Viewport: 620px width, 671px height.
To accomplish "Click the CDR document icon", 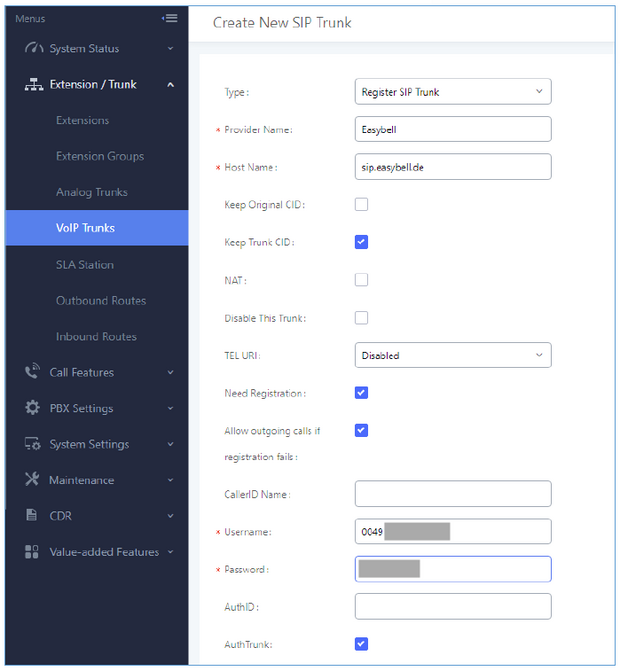I will point(32,516).
